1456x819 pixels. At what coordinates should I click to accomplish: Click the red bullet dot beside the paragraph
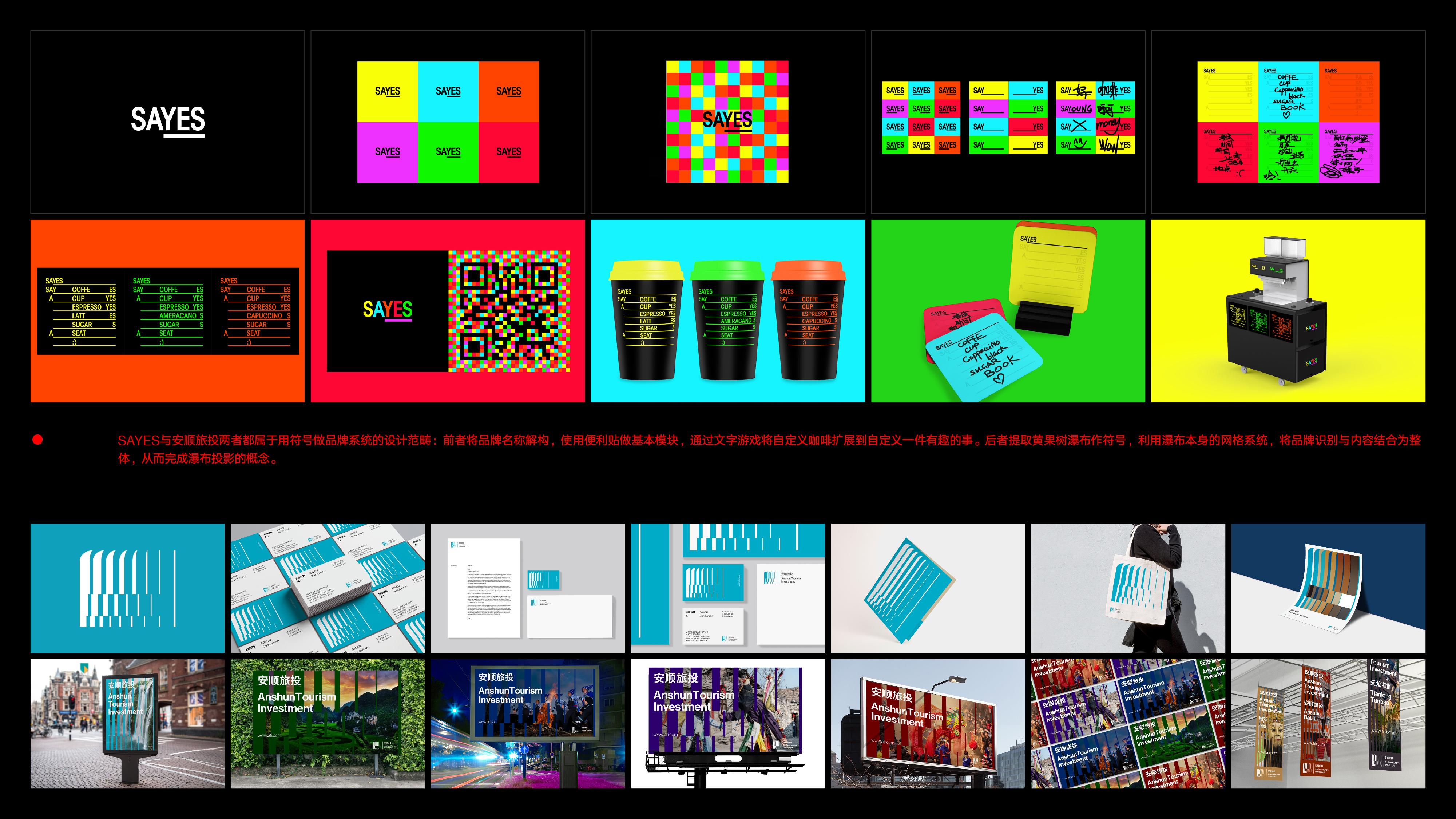tap(38, 440)
